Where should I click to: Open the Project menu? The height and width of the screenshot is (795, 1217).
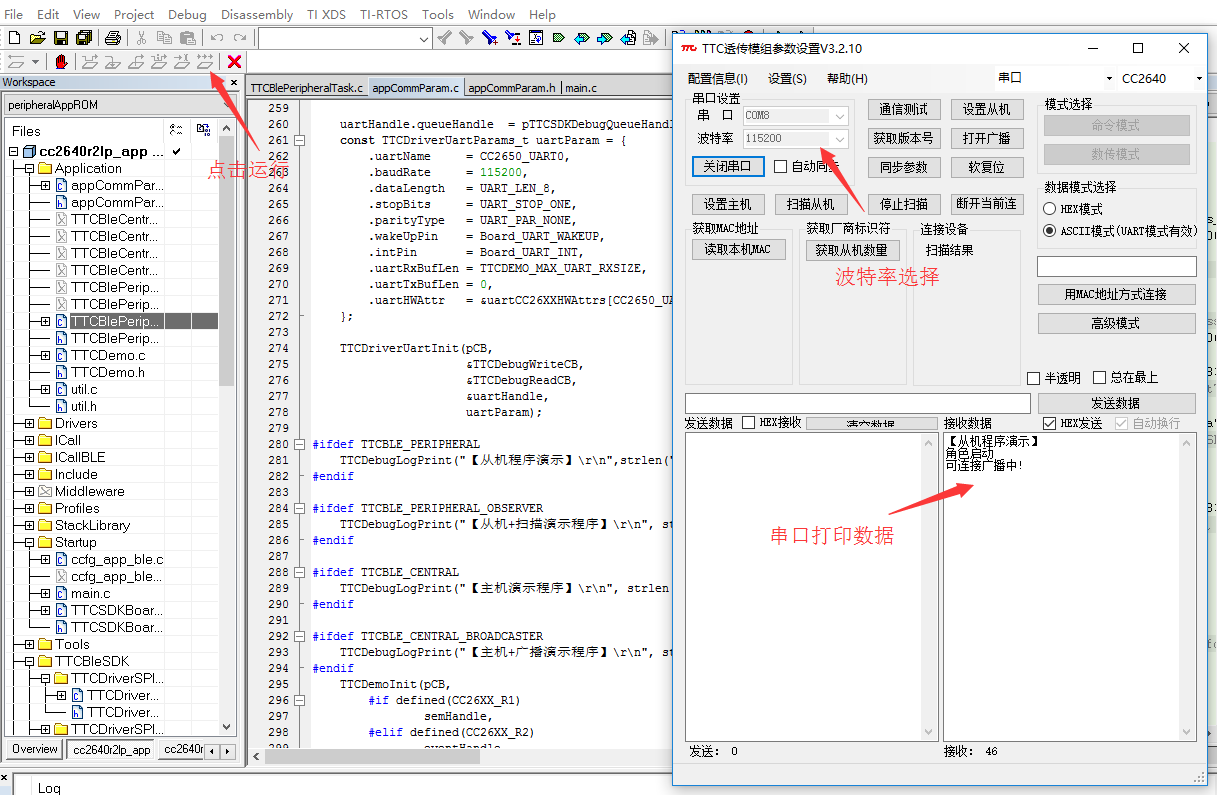click(x=134, y=14)
